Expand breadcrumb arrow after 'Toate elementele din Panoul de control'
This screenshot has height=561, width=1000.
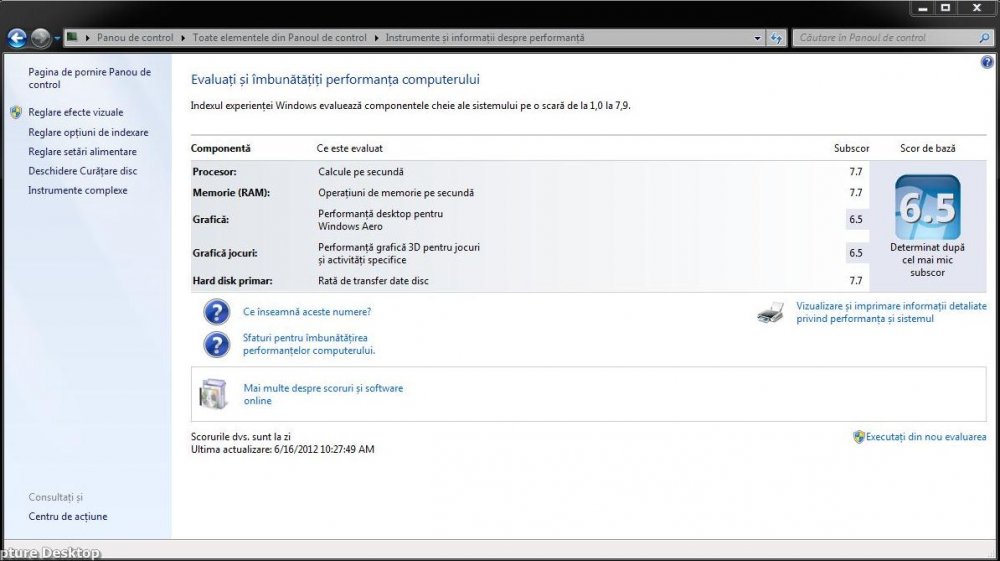376,38
